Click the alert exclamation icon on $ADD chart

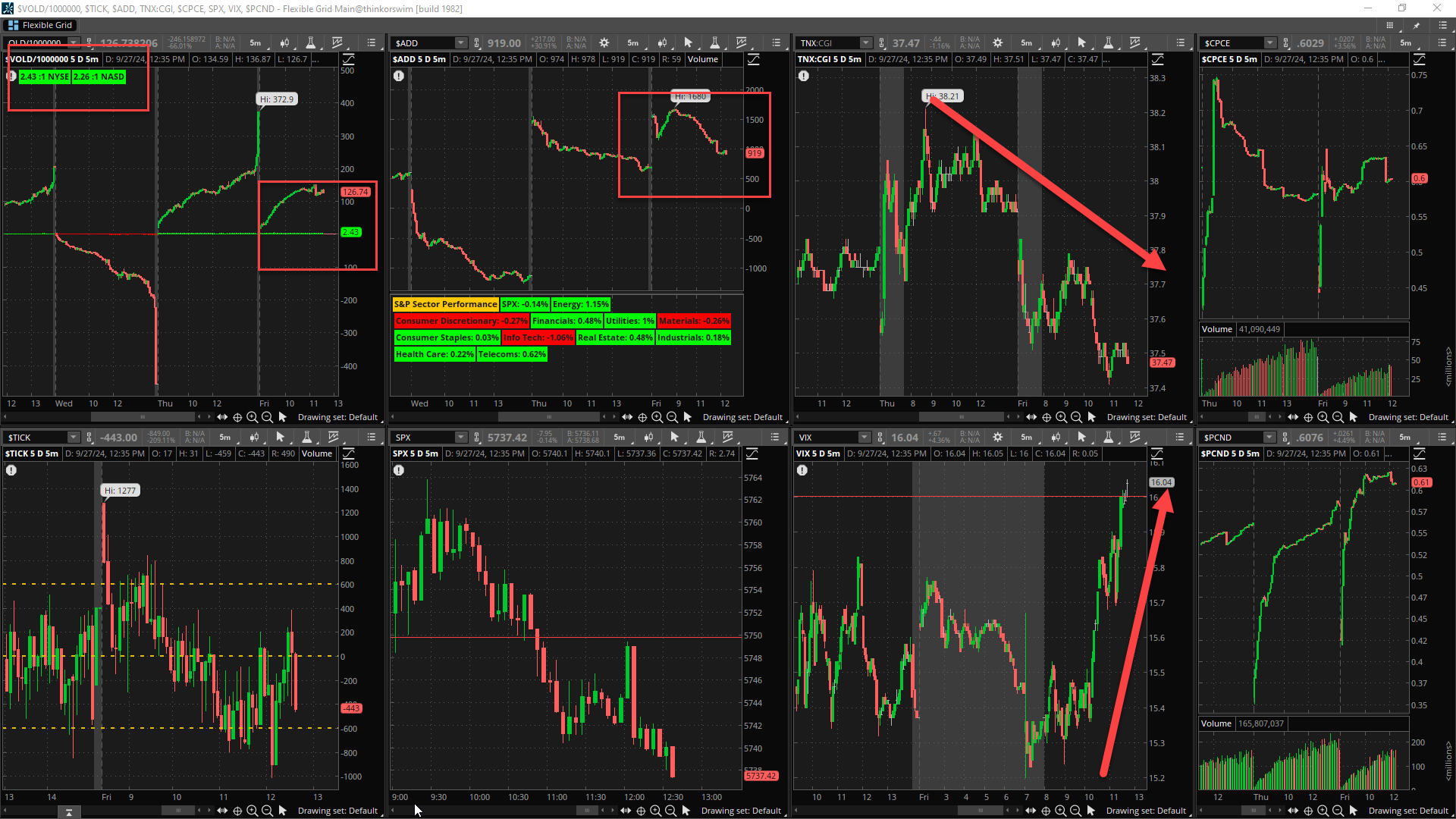click(x=399, y=76)
